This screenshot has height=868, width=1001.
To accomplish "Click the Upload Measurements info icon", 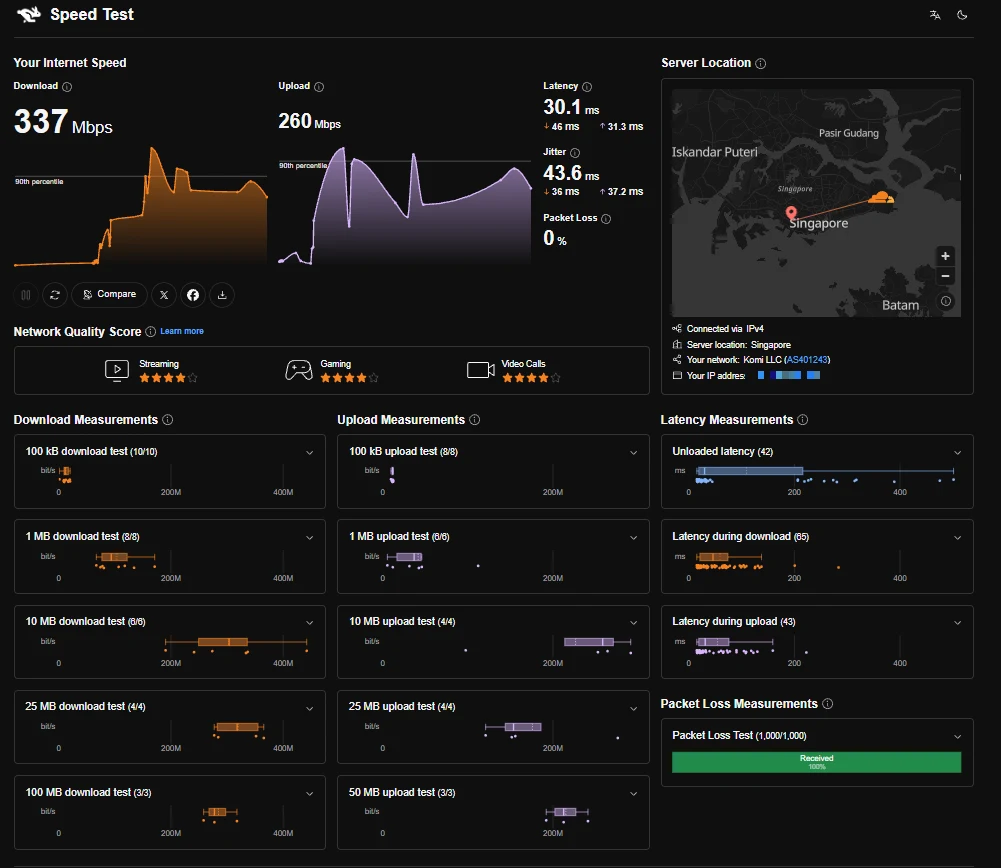I will click(475, 420).
